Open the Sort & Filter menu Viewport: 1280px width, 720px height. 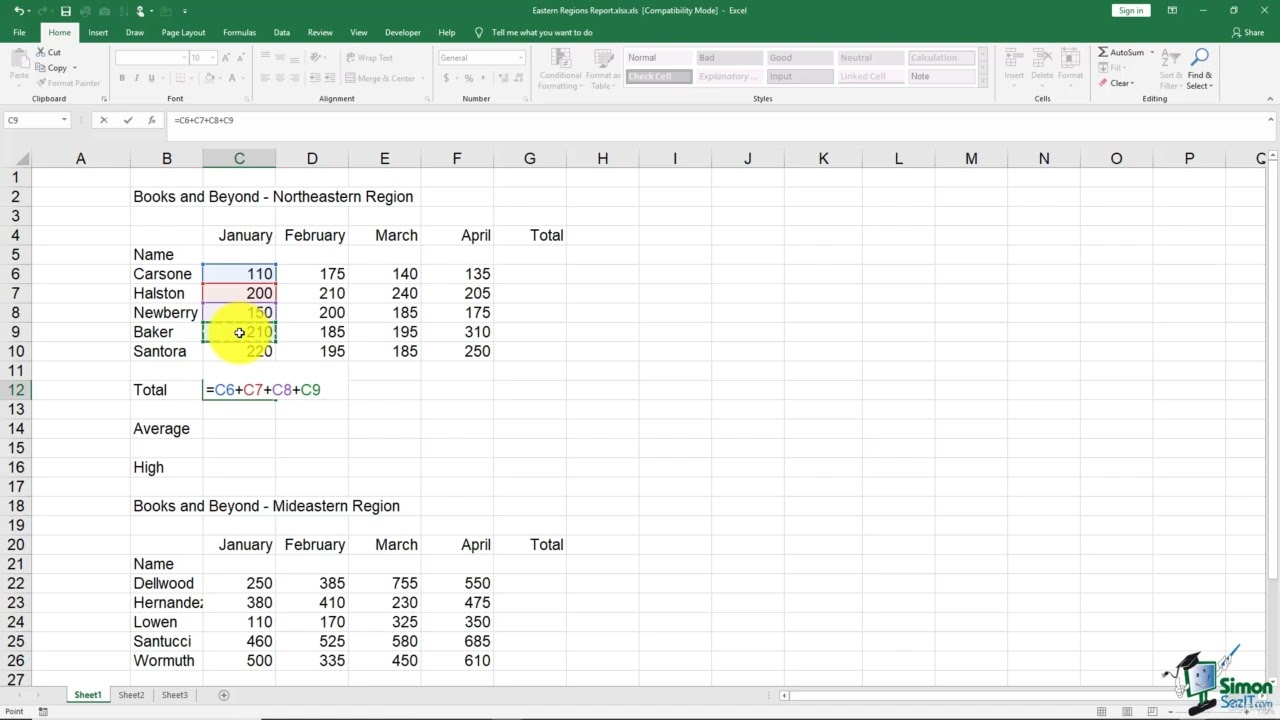tap(1170, 68)
